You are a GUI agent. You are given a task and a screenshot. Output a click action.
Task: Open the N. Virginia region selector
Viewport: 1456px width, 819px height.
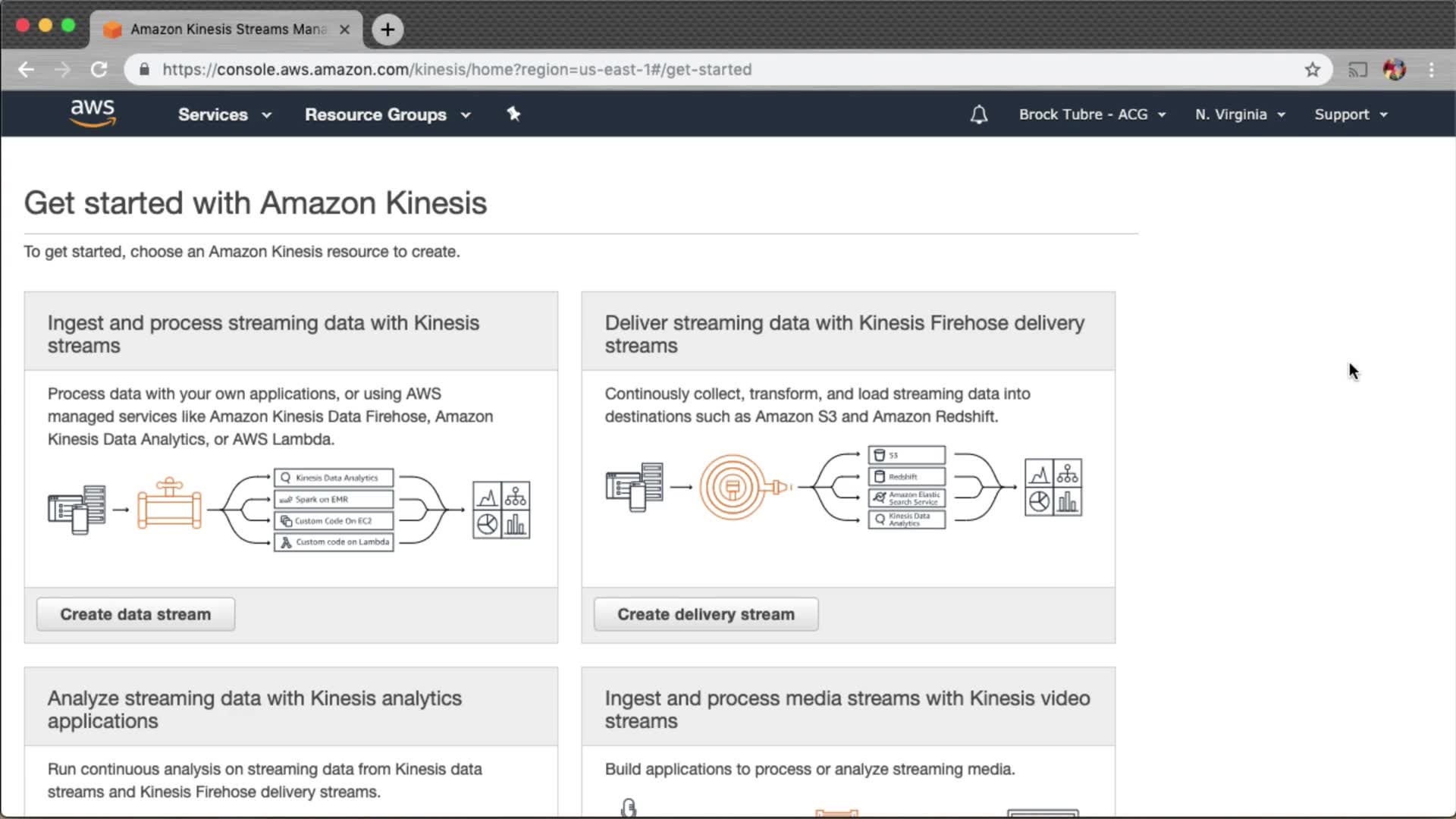tap(1240, 115)
